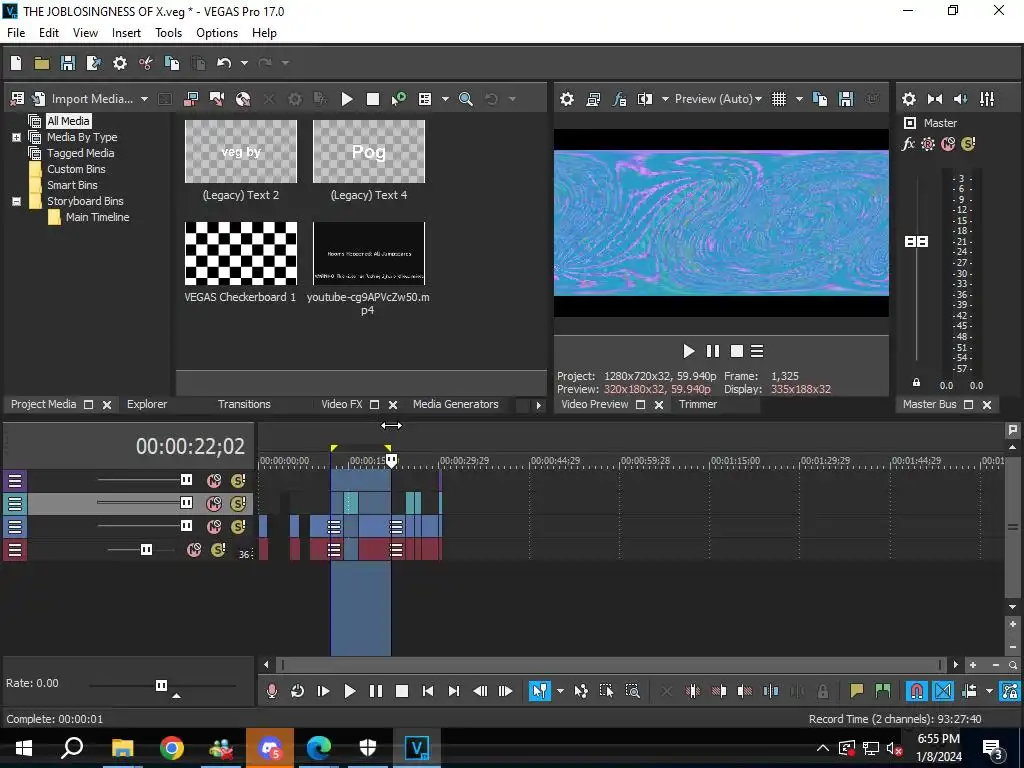This screenshot has width=1024, height=768.
Task: Expand the Media By Type node
Action: coord(16,137)
